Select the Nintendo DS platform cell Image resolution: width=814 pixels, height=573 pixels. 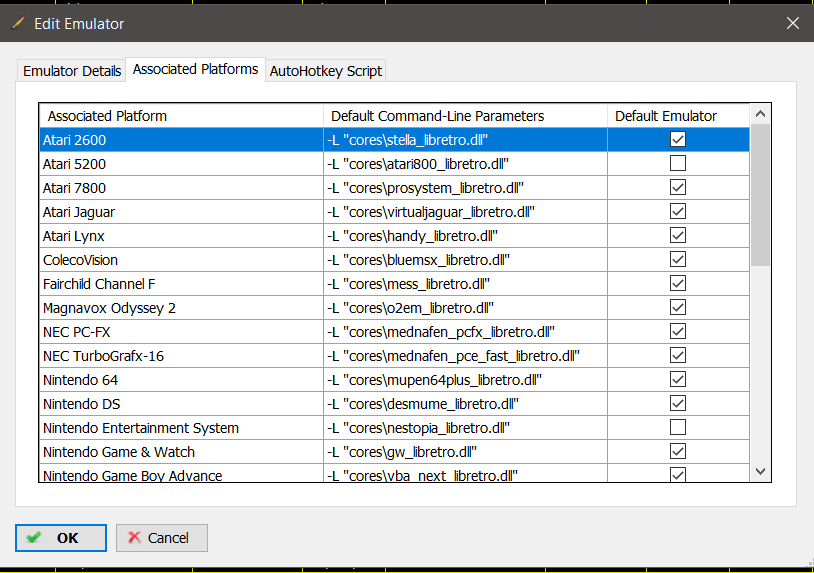coord(181,404)
